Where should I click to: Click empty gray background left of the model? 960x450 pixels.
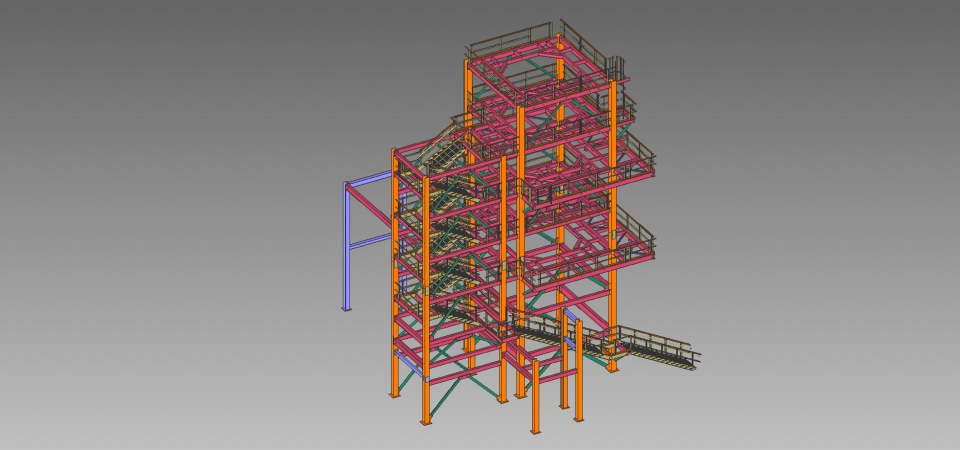click(x=150, y=250)
